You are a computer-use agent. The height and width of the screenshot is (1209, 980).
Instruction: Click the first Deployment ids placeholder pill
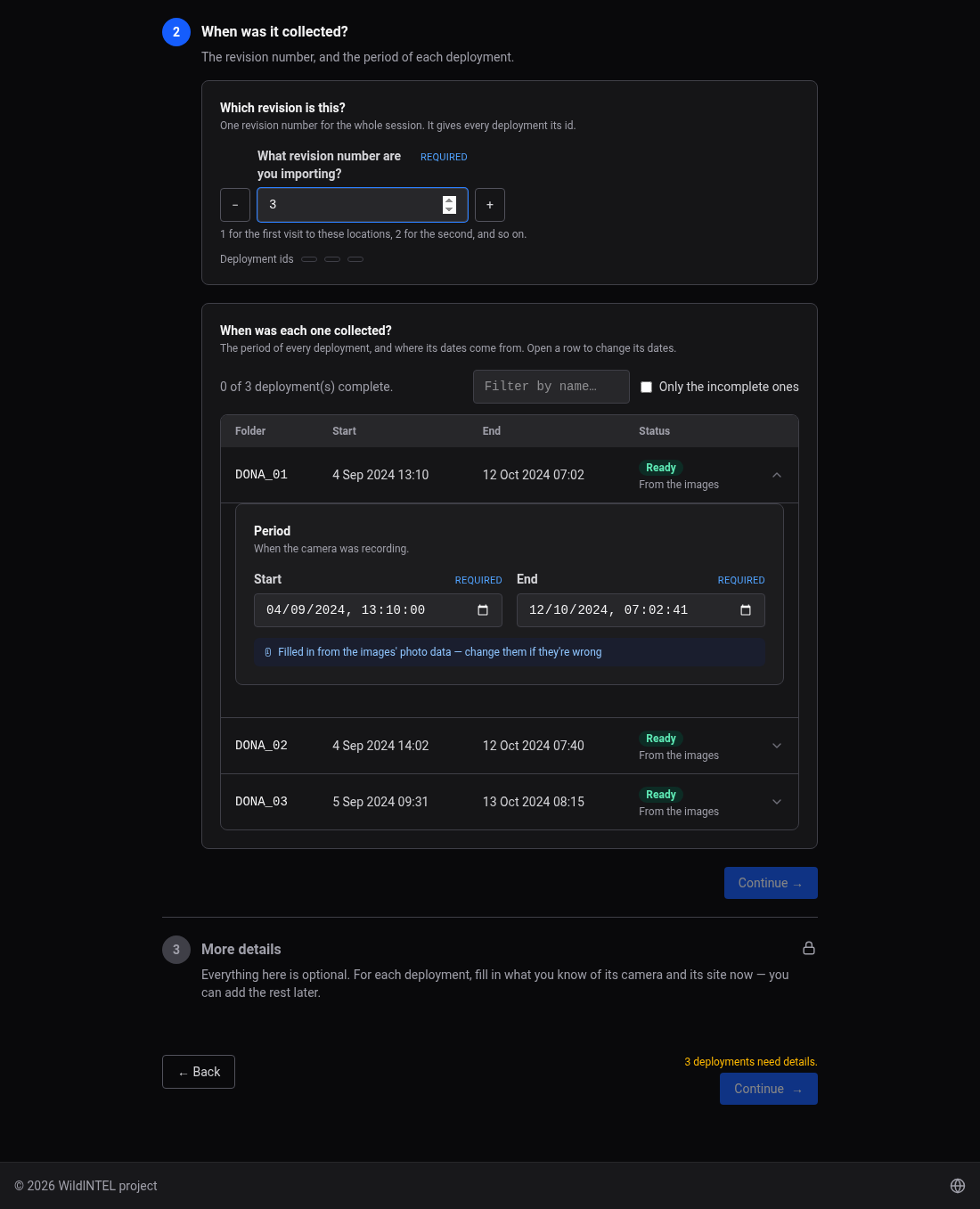[309, 259]
